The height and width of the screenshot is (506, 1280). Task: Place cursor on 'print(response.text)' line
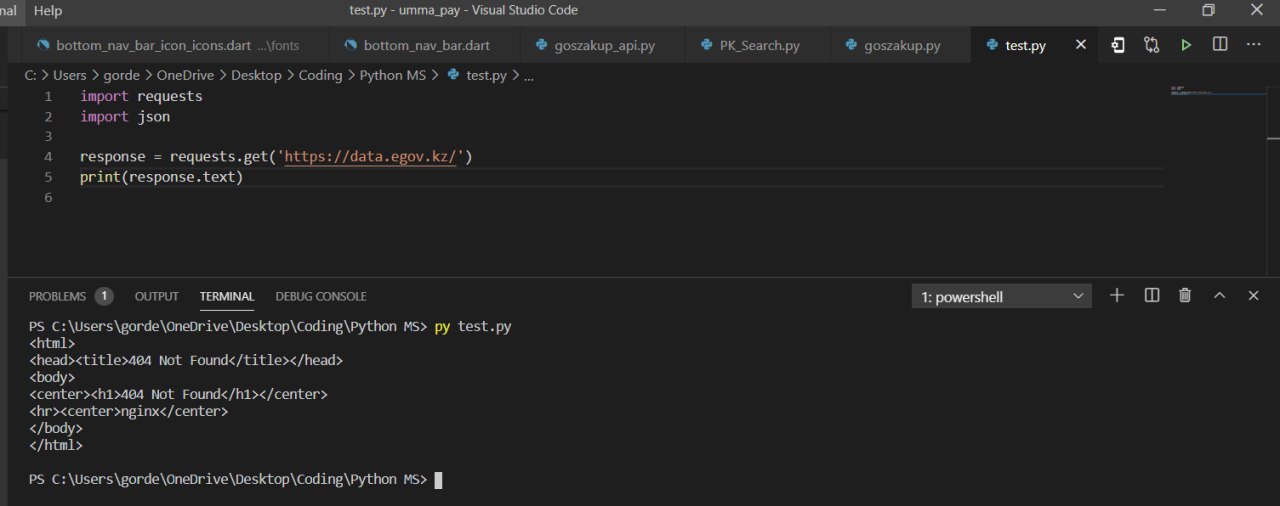(162, 177)
